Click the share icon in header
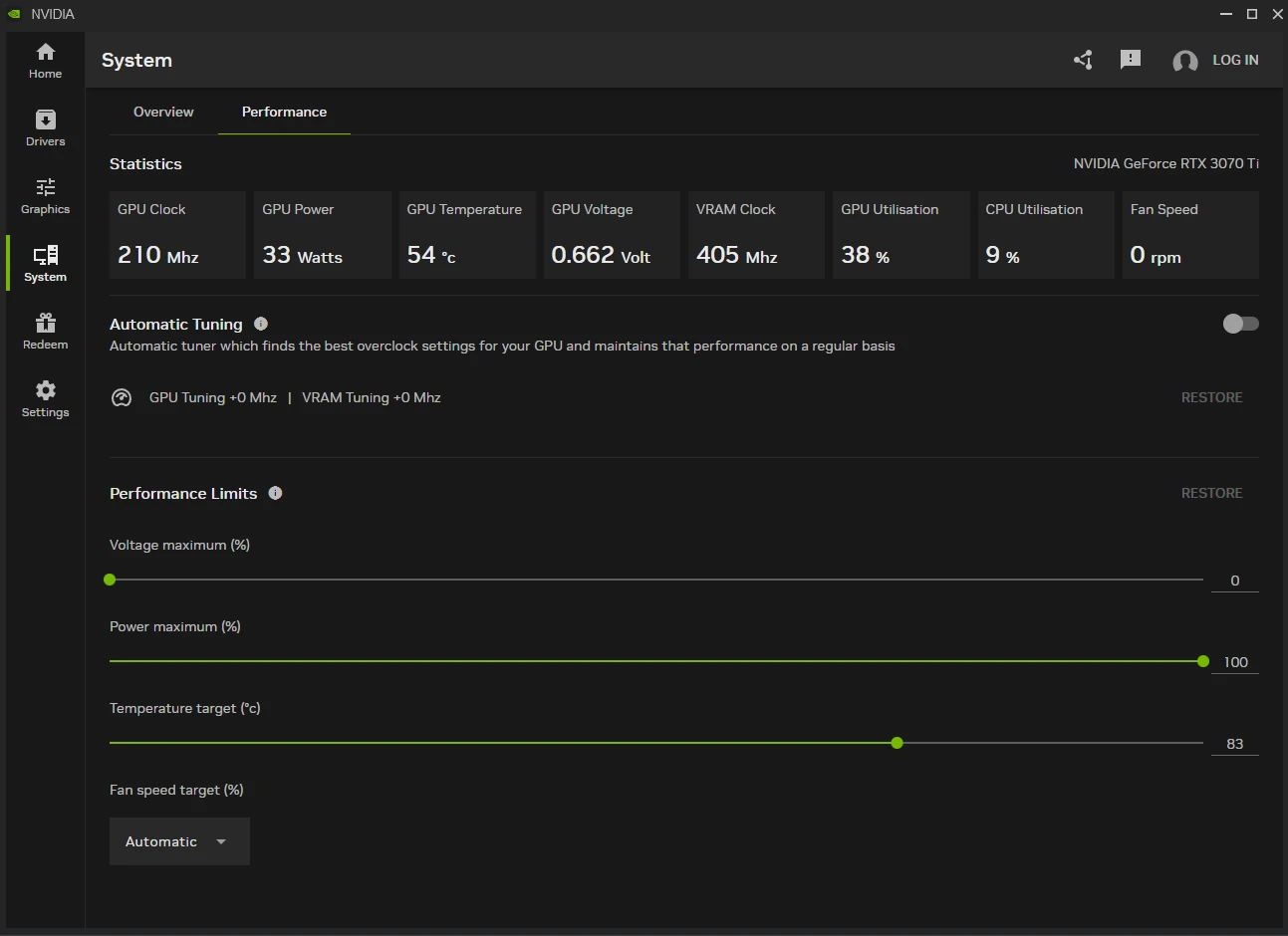This screenshot has height=936, width=1288. 1083,60
